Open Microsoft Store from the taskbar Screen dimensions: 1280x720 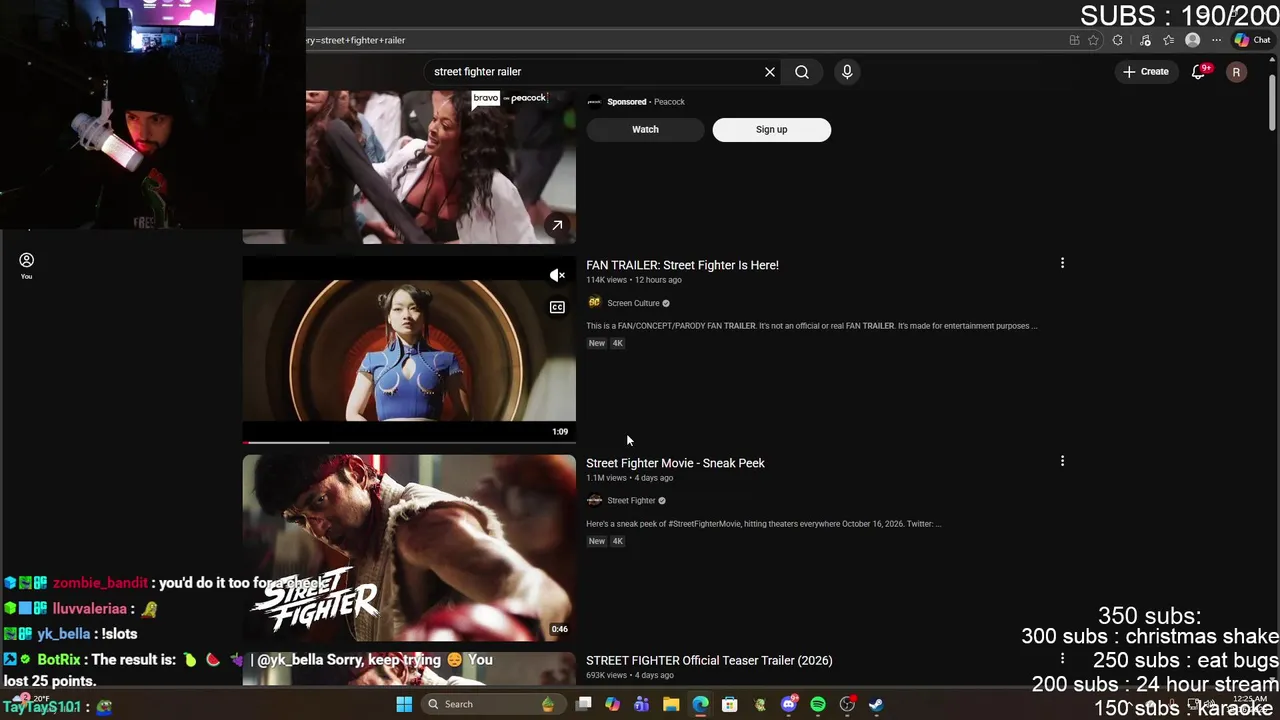pyautogui.click(x=730, y=704)
